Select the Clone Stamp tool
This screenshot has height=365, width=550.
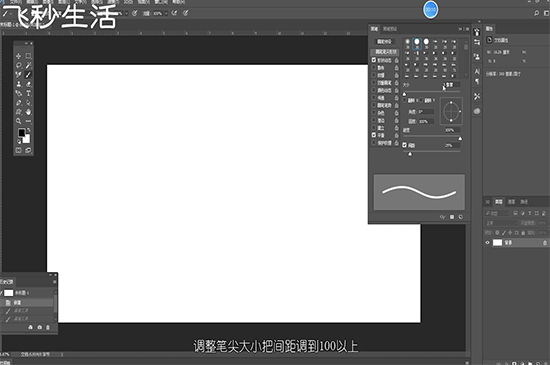click(19, 84)
